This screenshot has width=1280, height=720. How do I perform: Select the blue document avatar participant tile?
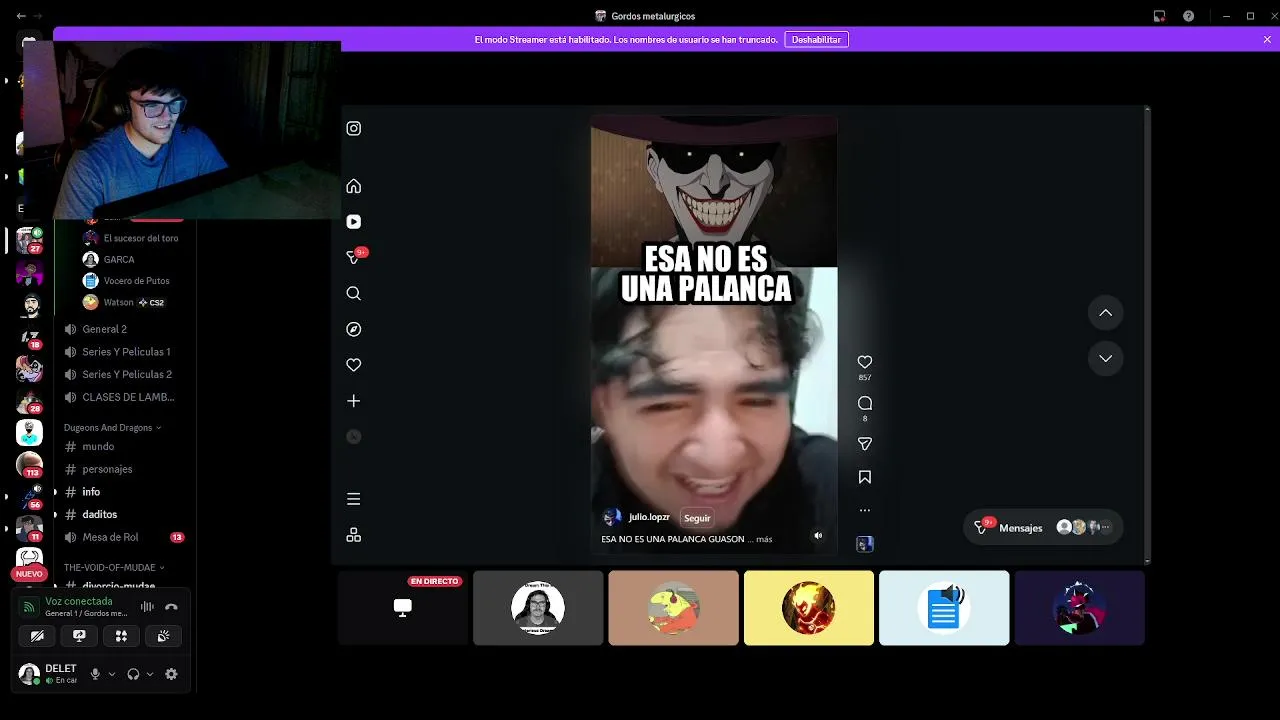pos(944,608)
